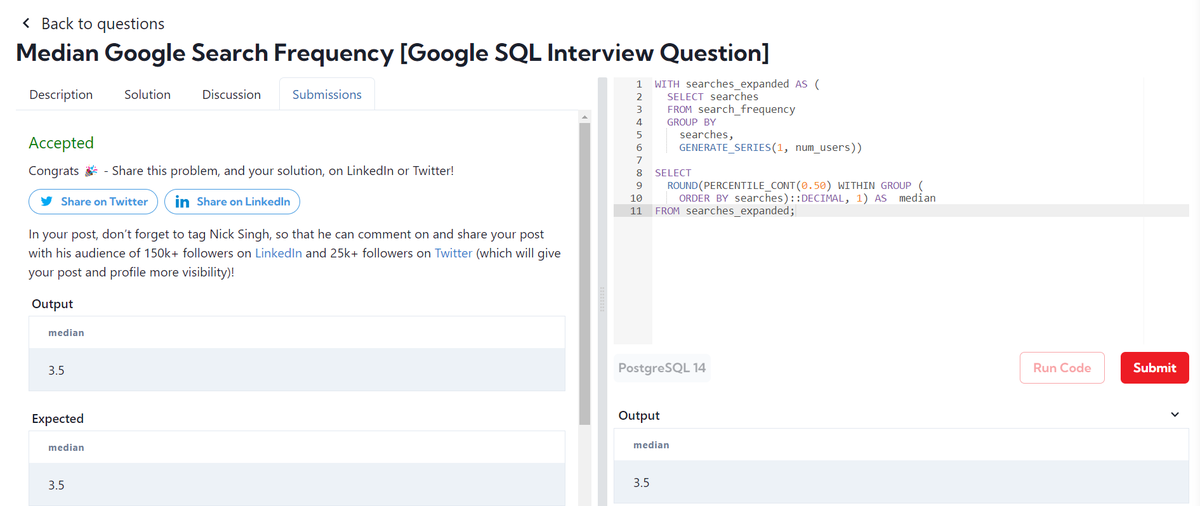The image size is (1200, 506).
Task: Click code line 11 FROM searches_expanded
Action: (x=725, y=211)
